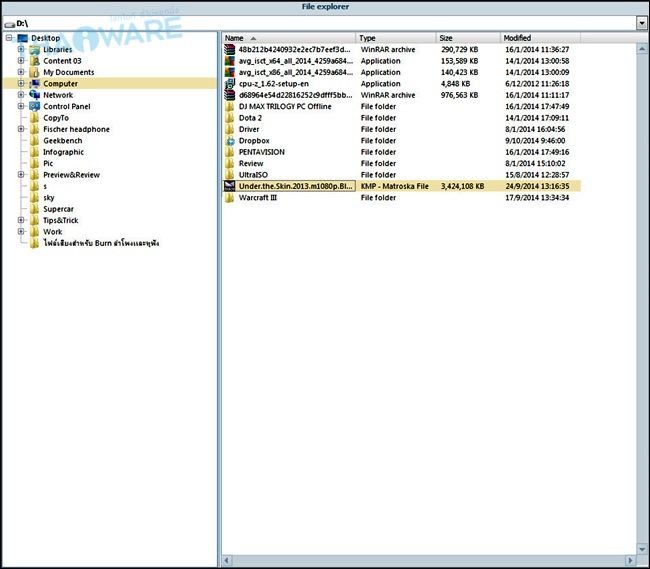The width and height of the screenshot is (650, 569).
Task: Sort by the Name column header
Action: (289, 38)
